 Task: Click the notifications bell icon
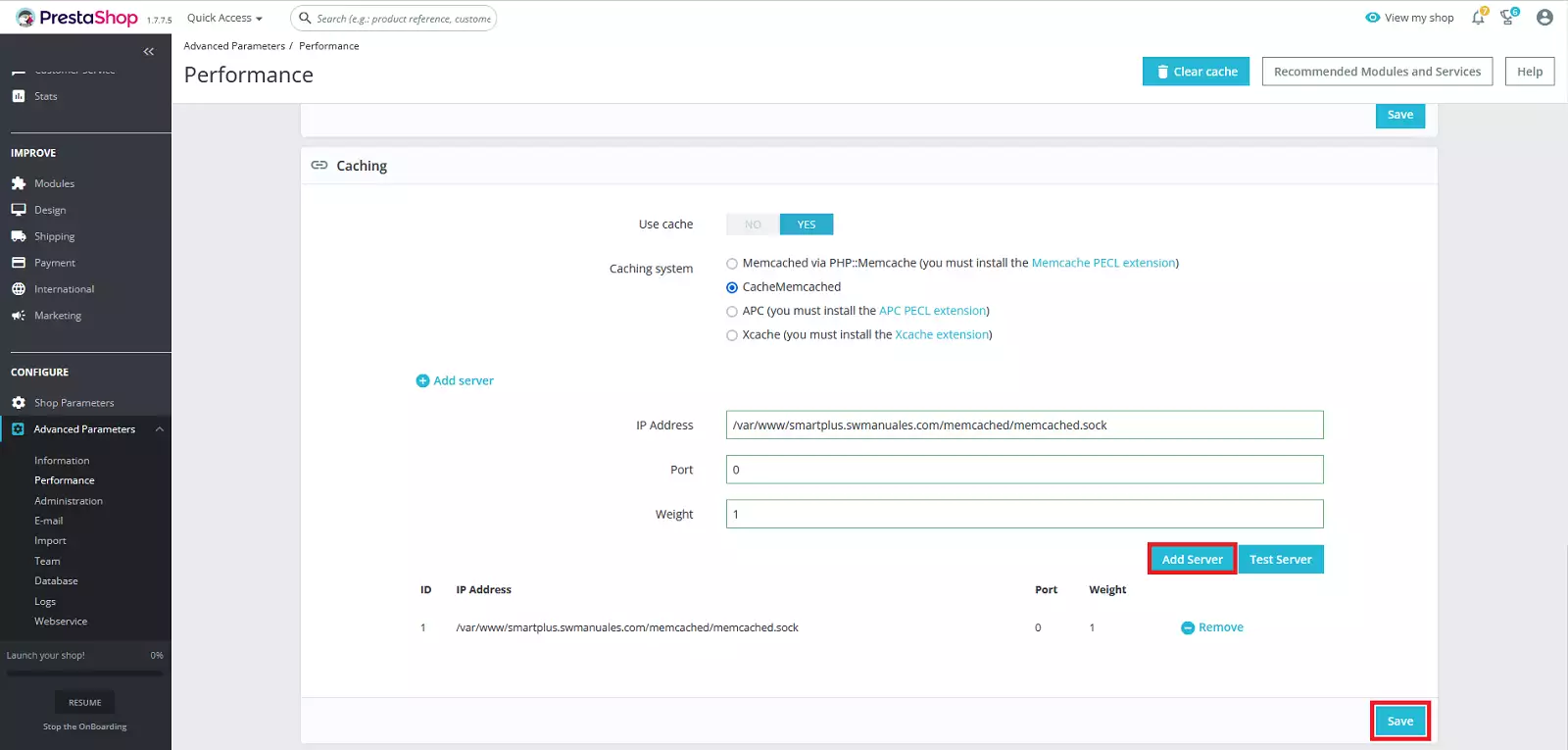[x=1477, y=18]
